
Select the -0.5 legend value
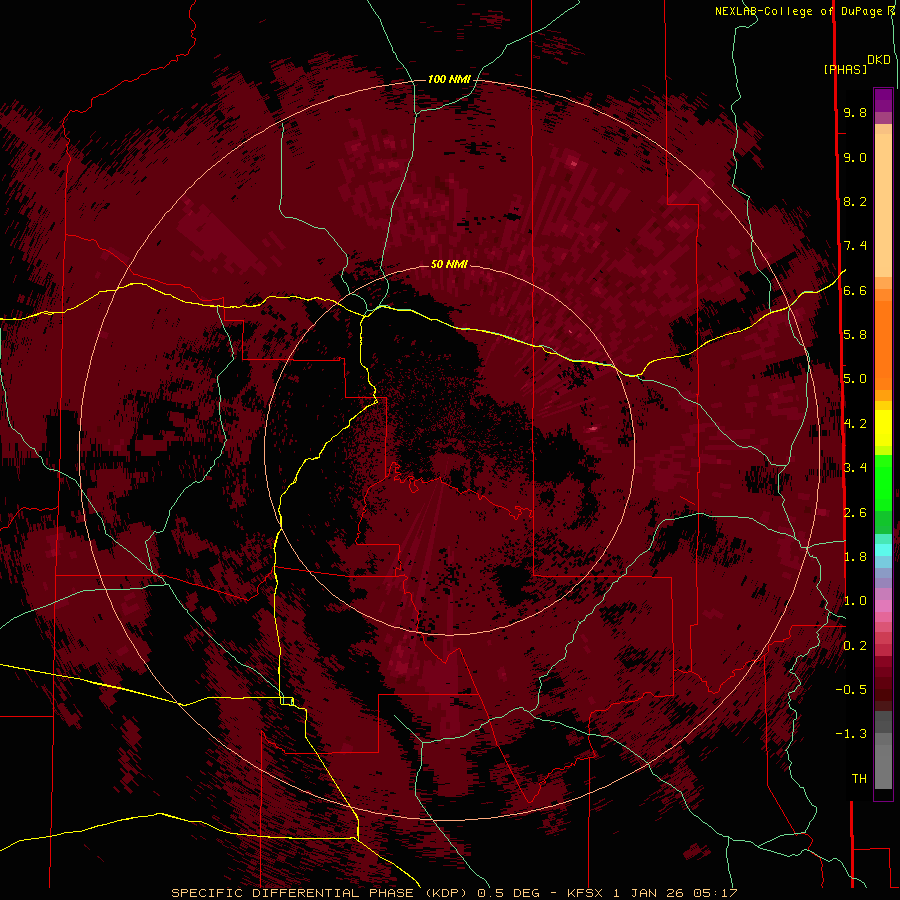pyautogui.click(x=851, y=690)
